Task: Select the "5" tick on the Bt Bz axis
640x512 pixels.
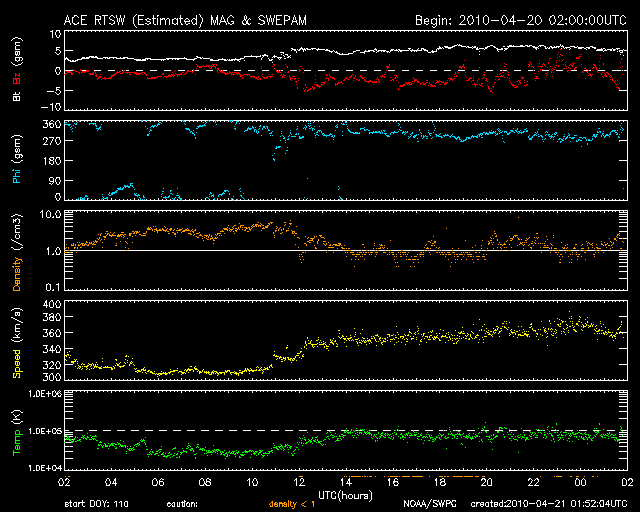Action: [x=58, y=51]
